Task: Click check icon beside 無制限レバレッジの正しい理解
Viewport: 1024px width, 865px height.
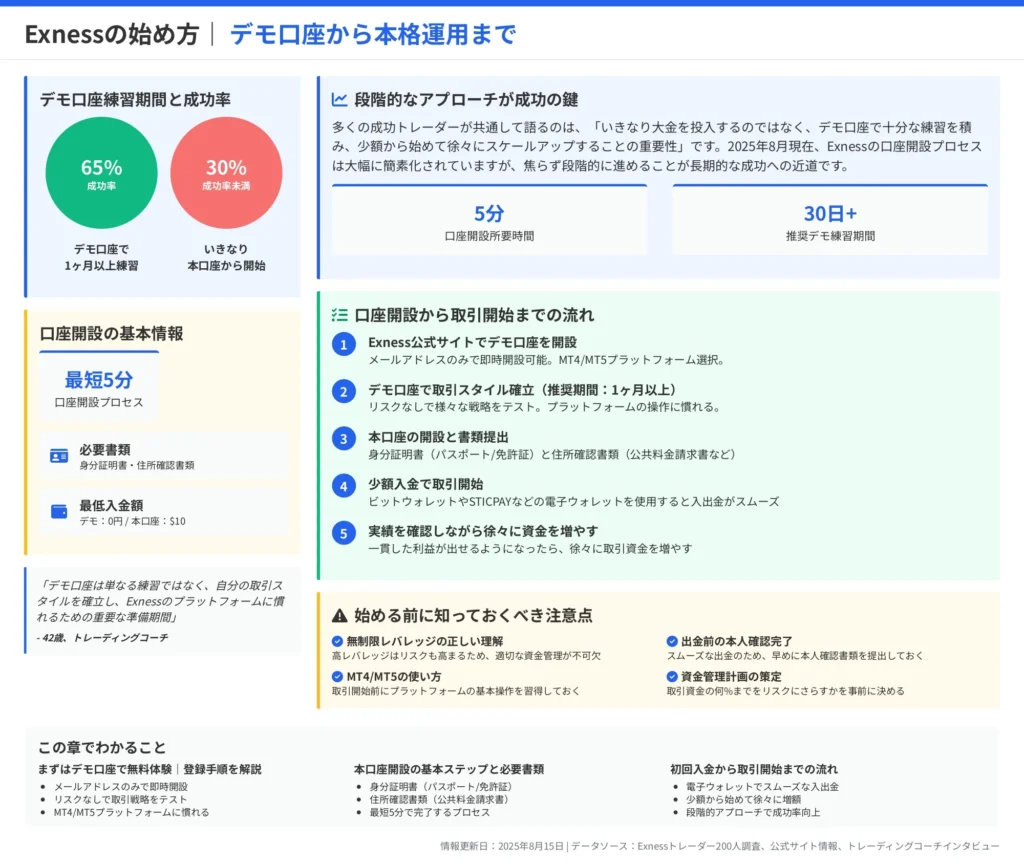Action: tap(337, 641)
